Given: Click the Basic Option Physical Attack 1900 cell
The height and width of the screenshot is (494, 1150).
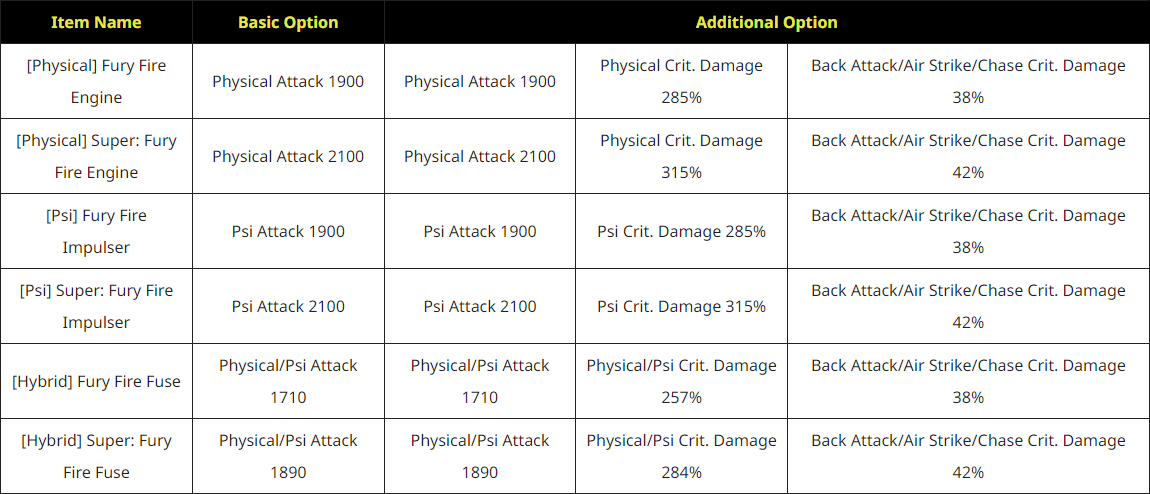Looking at the screenshot, I should click(x=288, y=81).
